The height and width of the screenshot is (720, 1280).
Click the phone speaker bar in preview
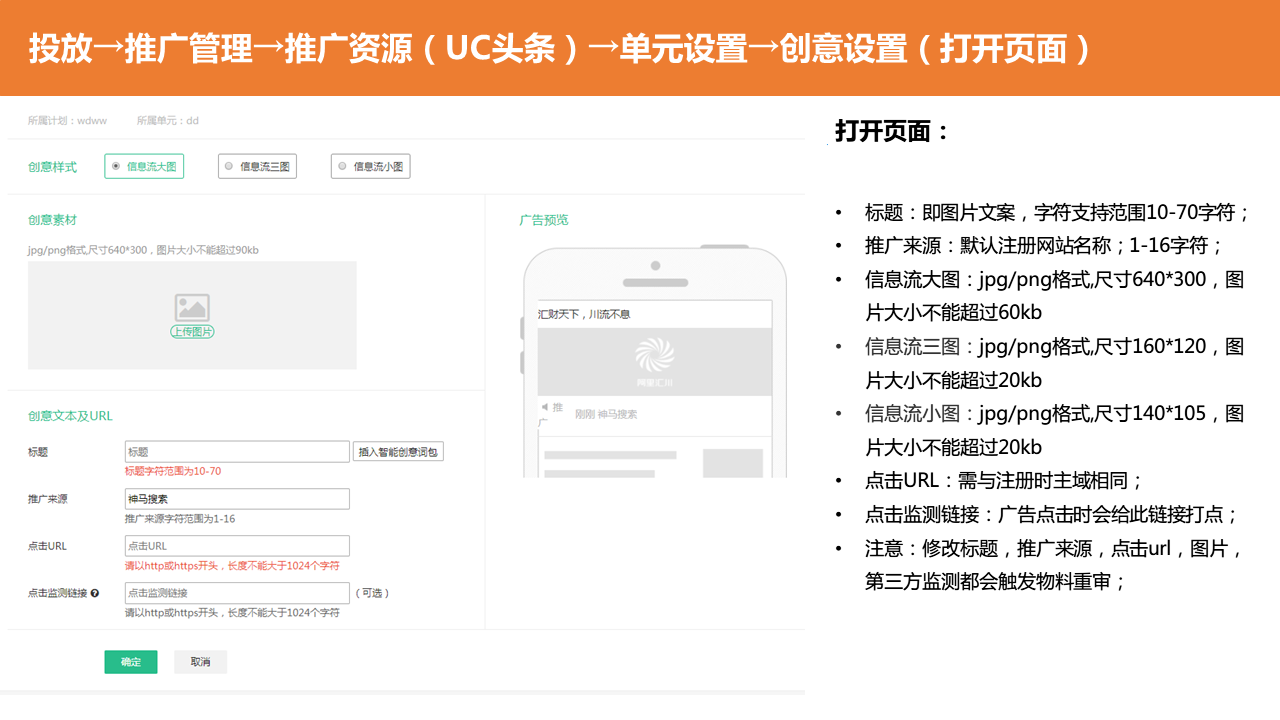point(655,283)
